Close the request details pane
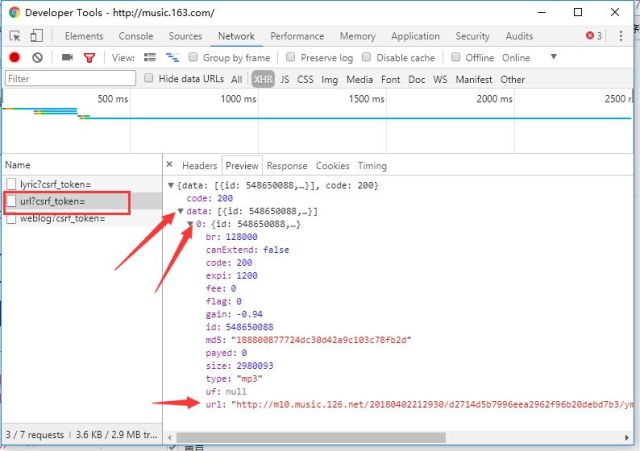The height and width of the screenshot is (451, 640). point(169,164)
